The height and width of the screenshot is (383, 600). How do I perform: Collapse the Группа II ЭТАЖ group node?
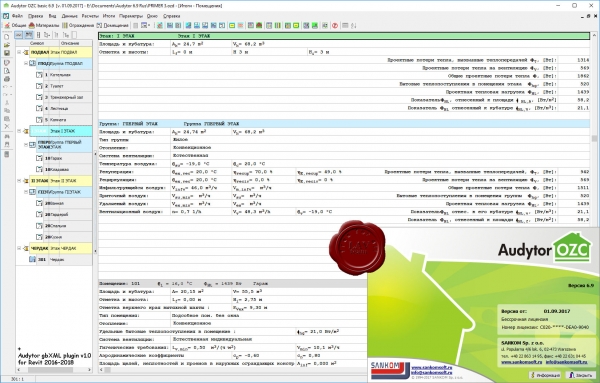[x=26, y=192]
